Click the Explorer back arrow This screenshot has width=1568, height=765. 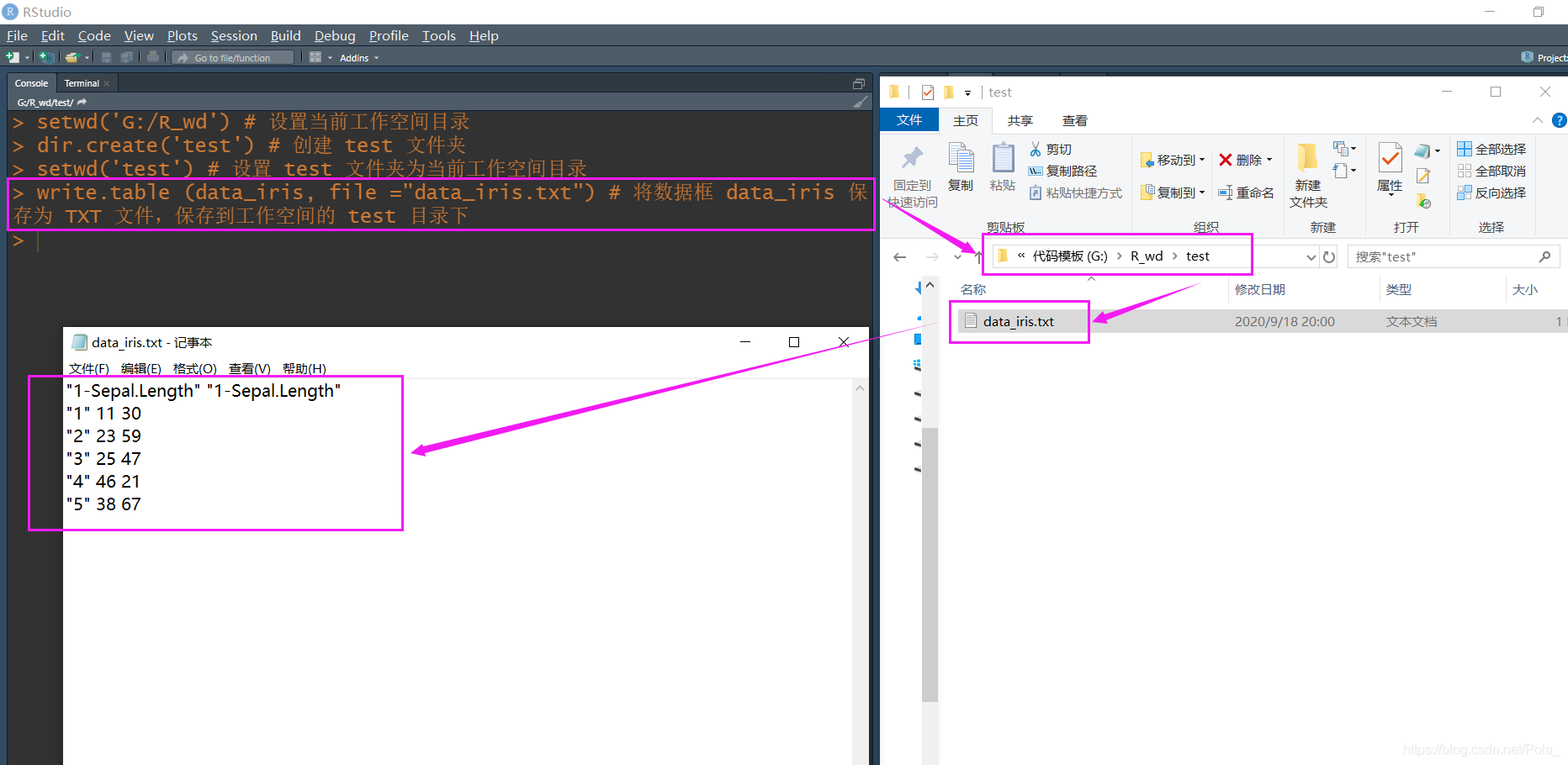coord(900,257)
